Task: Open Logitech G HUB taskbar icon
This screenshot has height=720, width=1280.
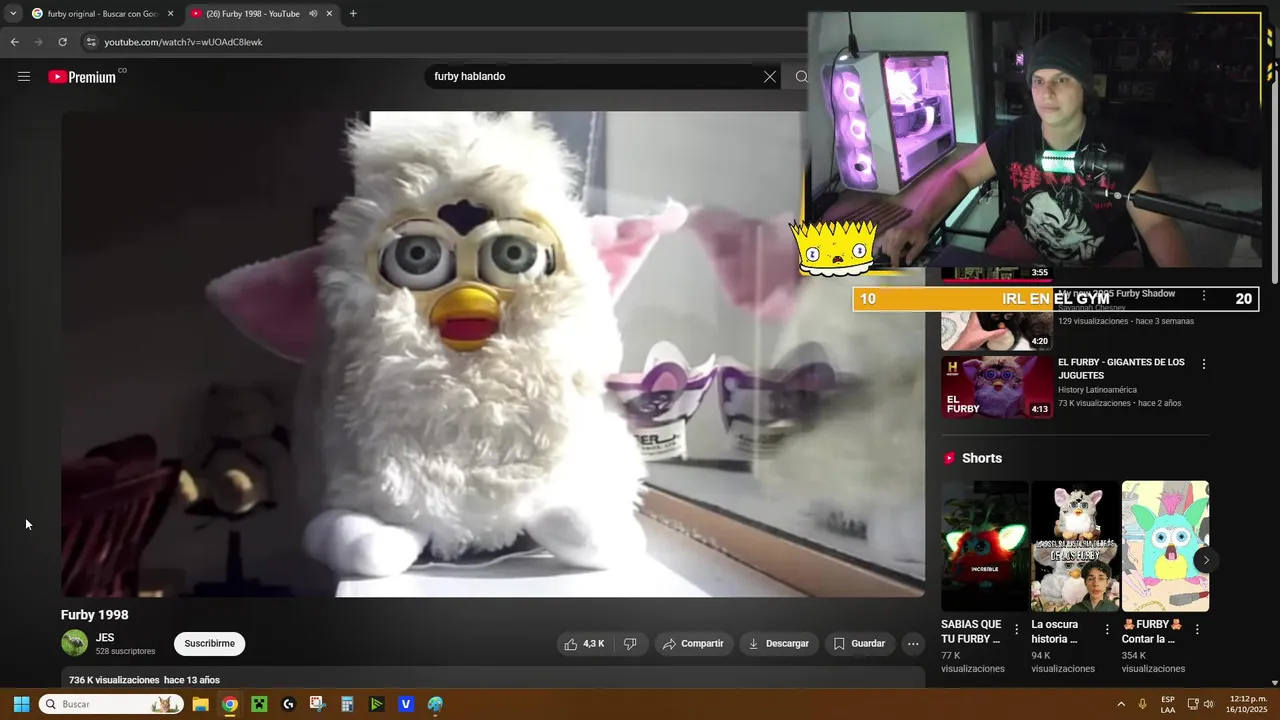Action: [x=289, y=704]
